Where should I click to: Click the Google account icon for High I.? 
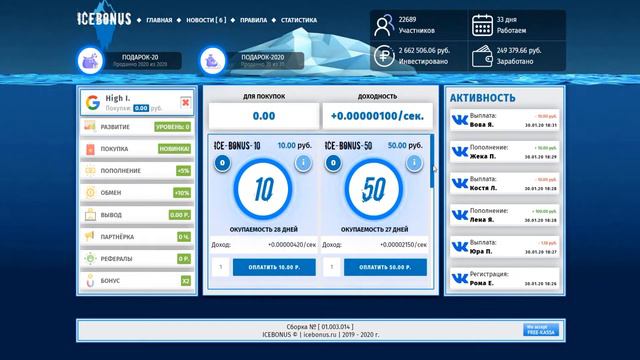pos(93,103)
